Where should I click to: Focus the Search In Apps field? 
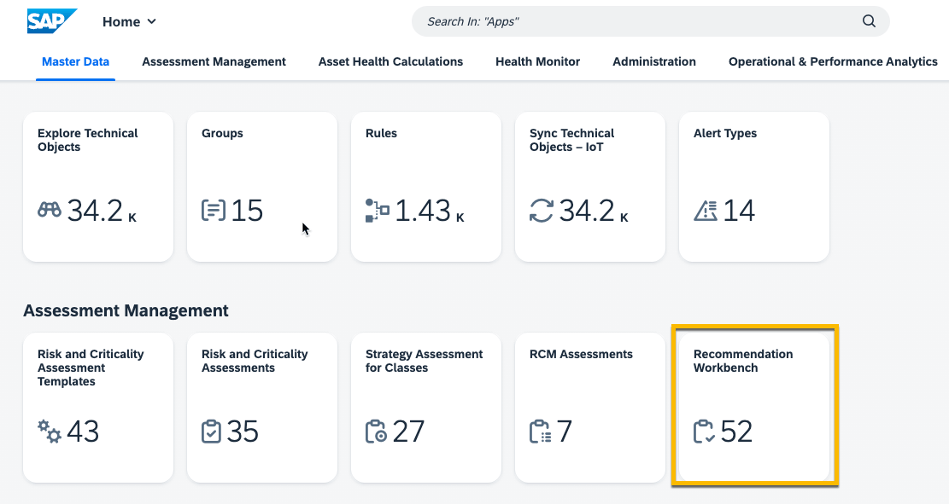click(650, 21)
